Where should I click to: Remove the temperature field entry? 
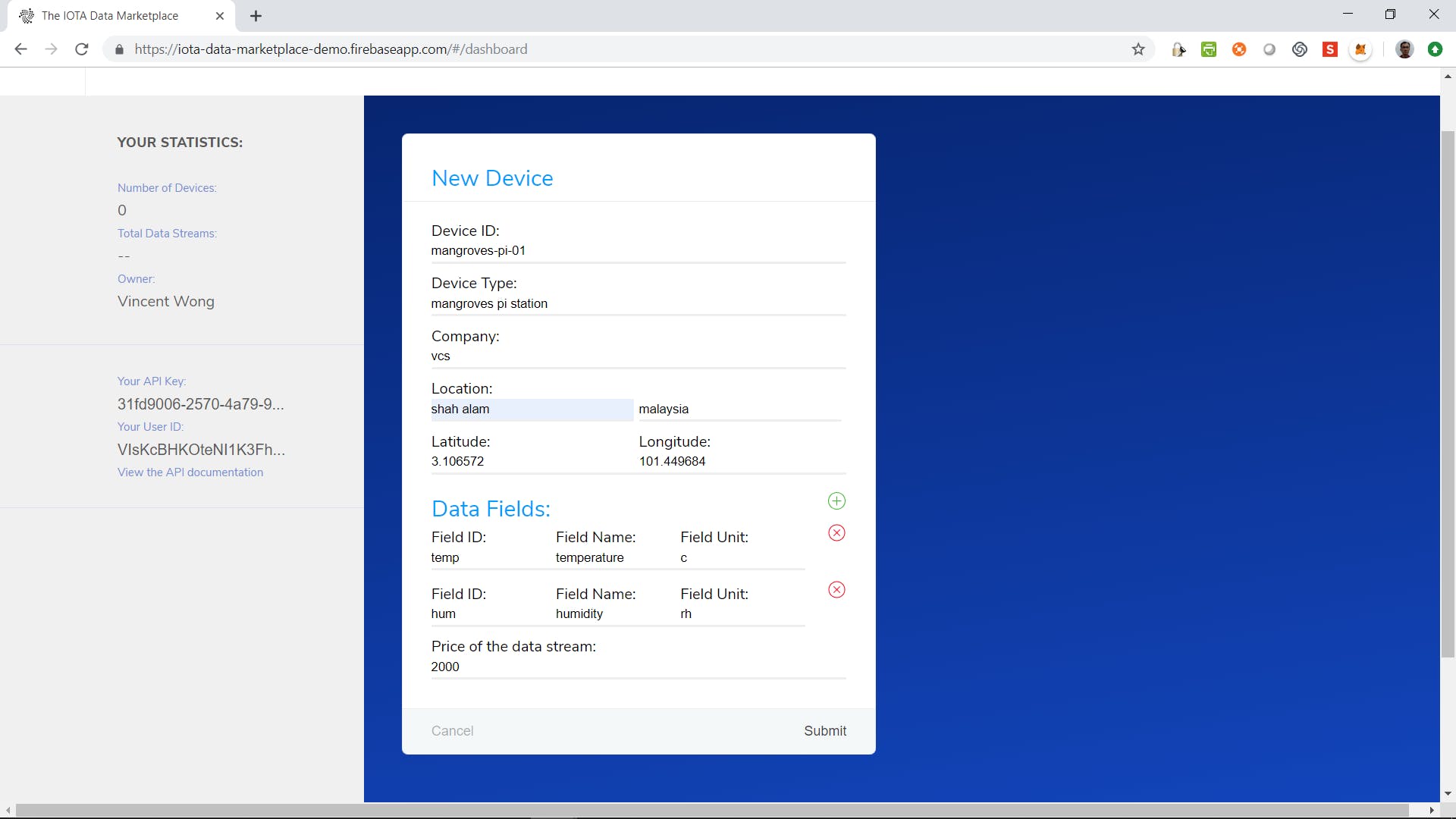836,533
